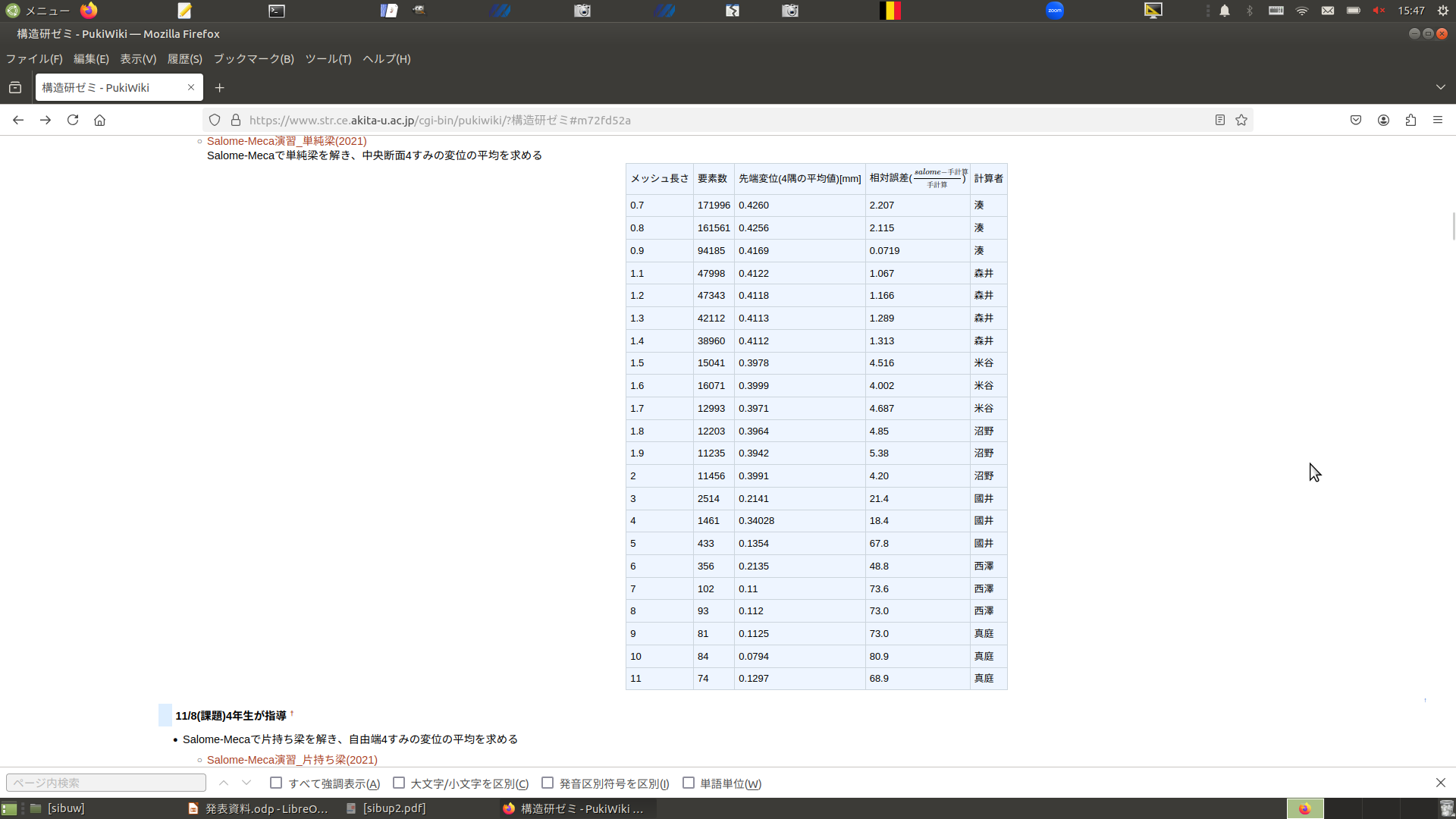Open the 履歴(S) menu
This screenshot has height=819, width=1456.
(x=184, y=58)
